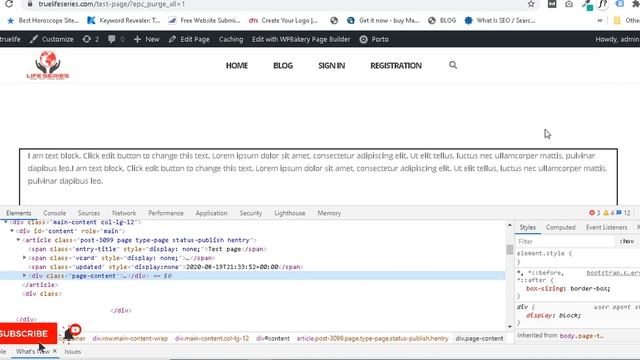640x360 pixels.
Task: Switch to the Memory DevTools tab
Action: (x=329, y=213)
